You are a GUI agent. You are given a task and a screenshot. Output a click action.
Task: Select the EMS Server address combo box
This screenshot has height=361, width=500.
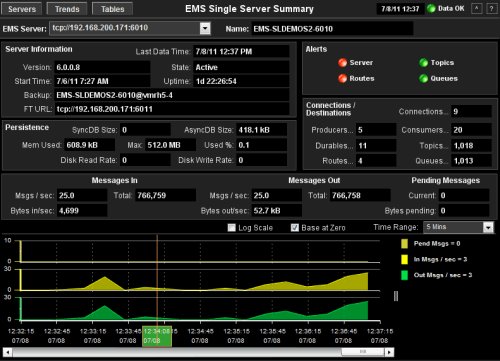pyautogui.click(x=130, y=28)
